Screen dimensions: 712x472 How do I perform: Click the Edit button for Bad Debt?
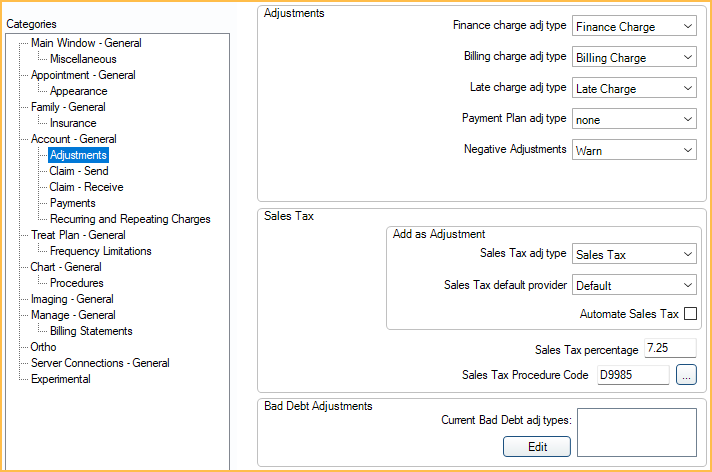click(x=537, y=447)
